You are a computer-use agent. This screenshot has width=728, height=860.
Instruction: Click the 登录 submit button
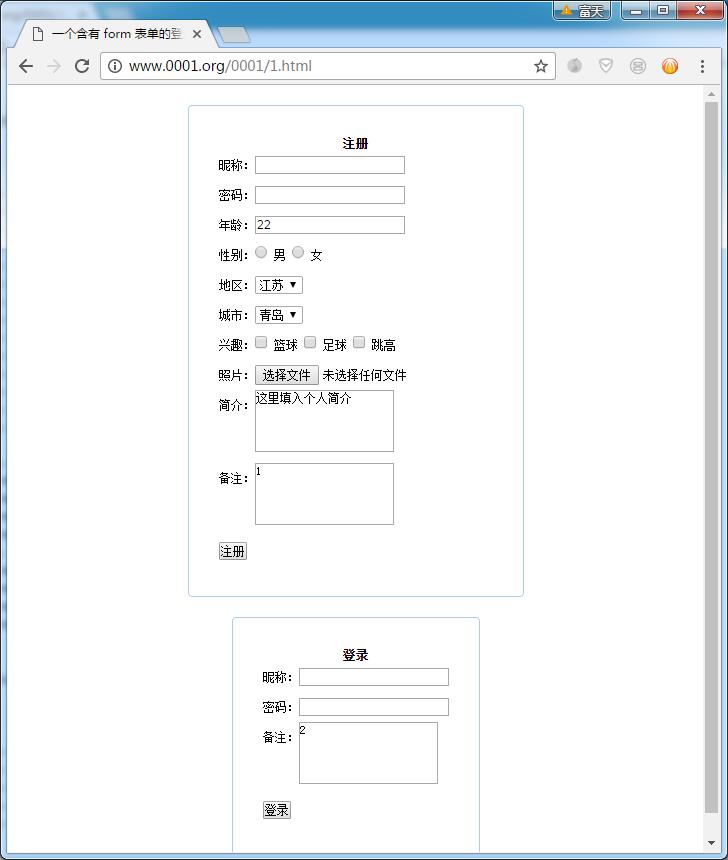[276, 810]
